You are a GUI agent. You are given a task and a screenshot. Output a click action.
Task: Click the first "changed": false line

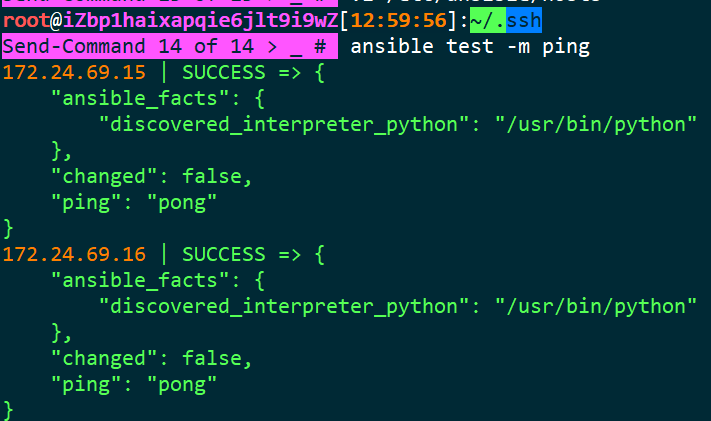pos(151,176)
